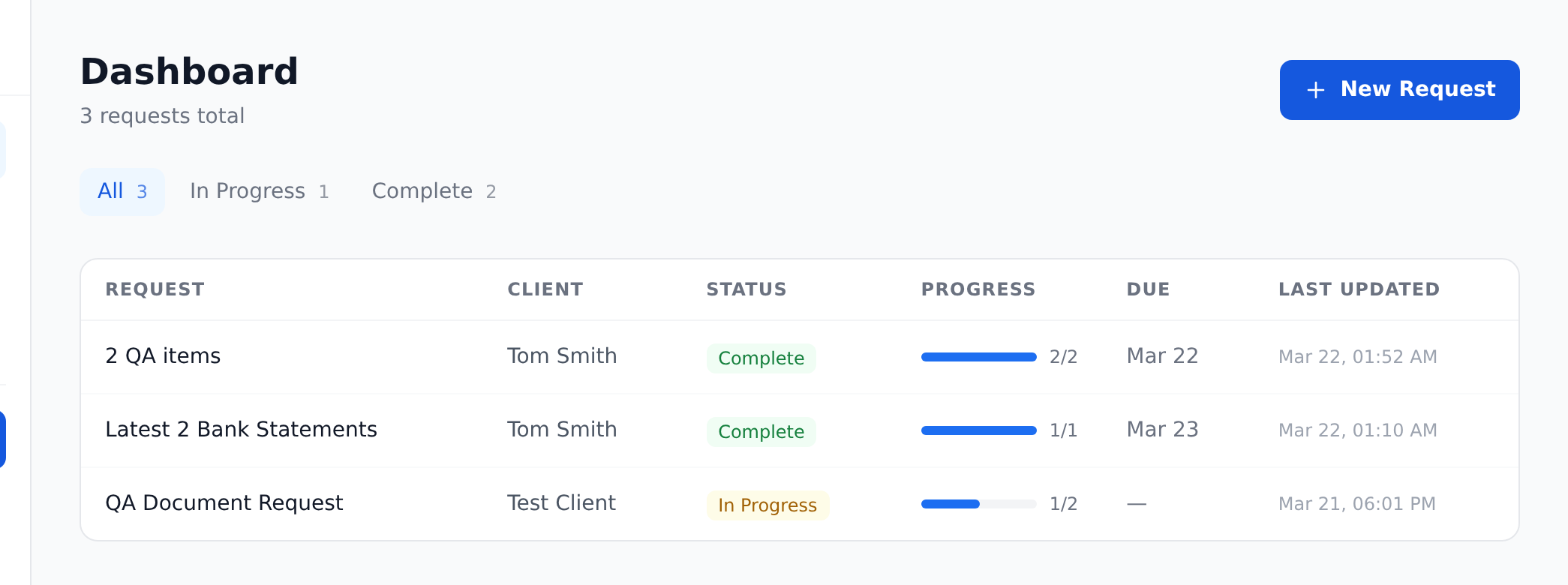Image resolution: width=1568 pixels, height=585 pixels.
Task: Sort by the Status column header
Action: click(746, 289)
